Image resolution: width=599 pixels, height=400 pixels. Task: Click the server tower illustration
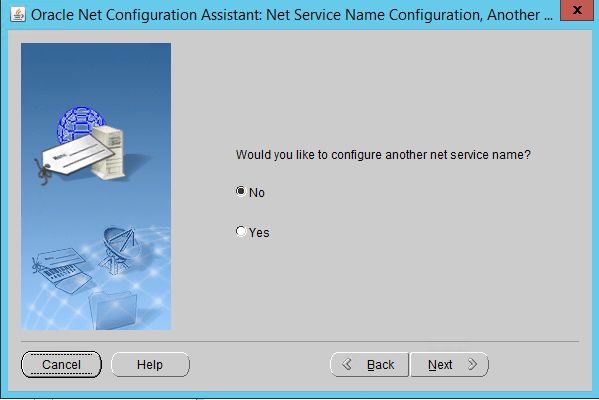point(109,153)
